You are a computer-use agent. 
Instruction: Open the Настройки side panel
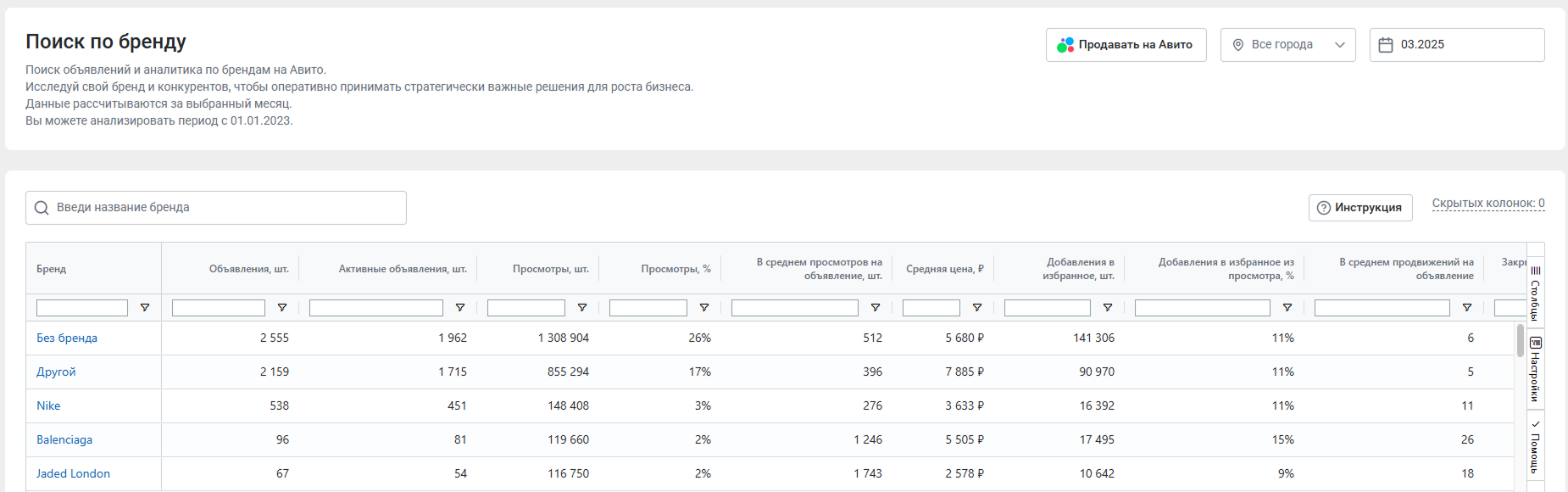[x=1536, y=369]
